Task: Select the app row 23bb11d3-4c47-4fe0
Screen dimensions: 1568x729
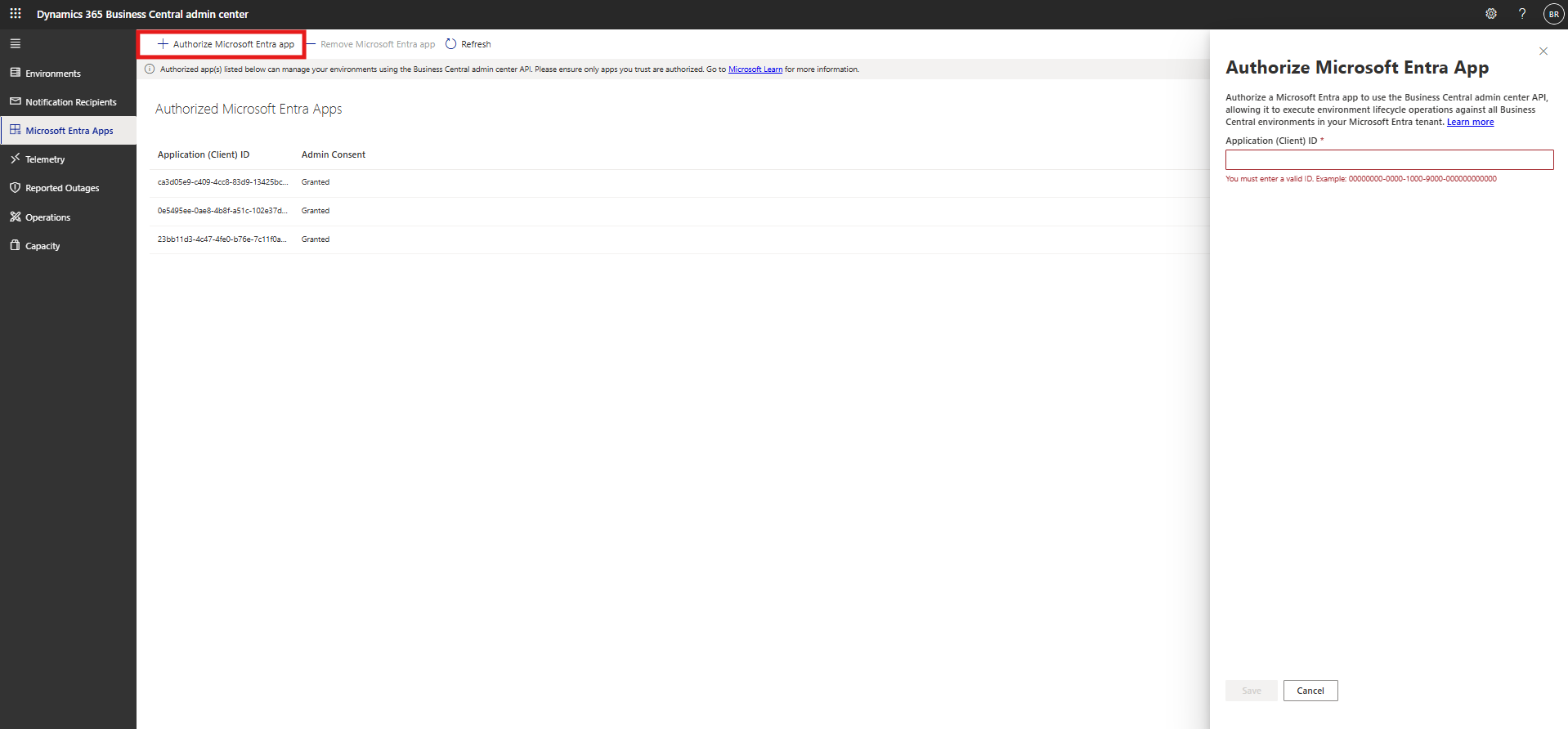Action: pos(679,239)
